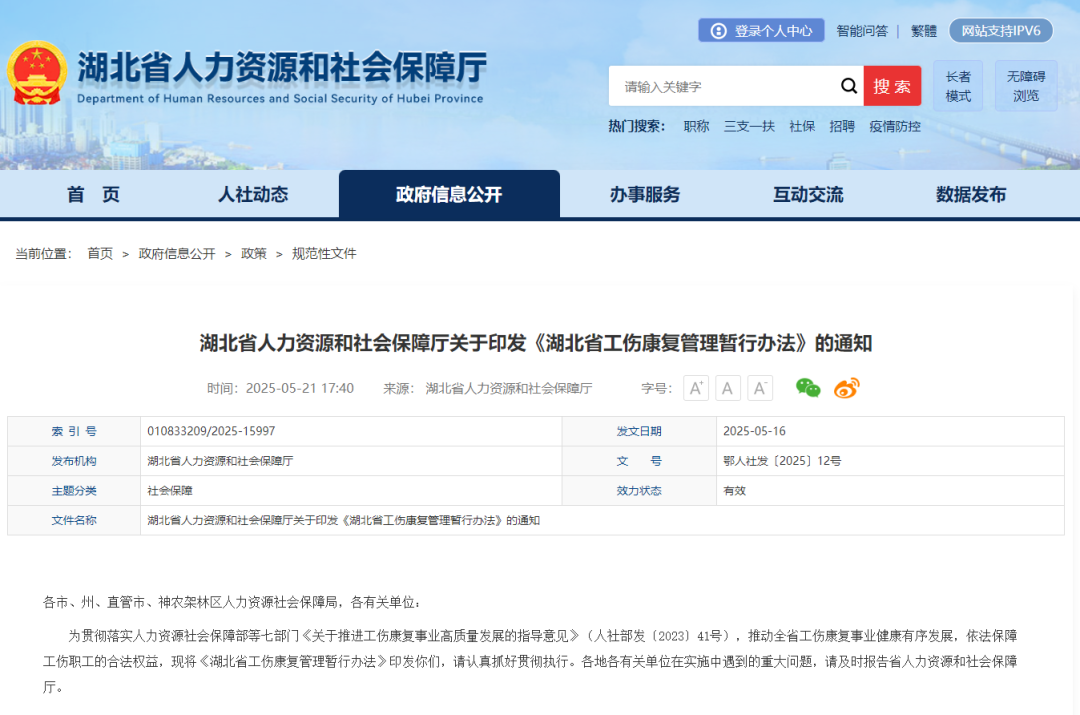1080x715 pixels.
Task: Toggle 无障碍浏览 accessibility browsing
Action: [x=1025, y=86]
